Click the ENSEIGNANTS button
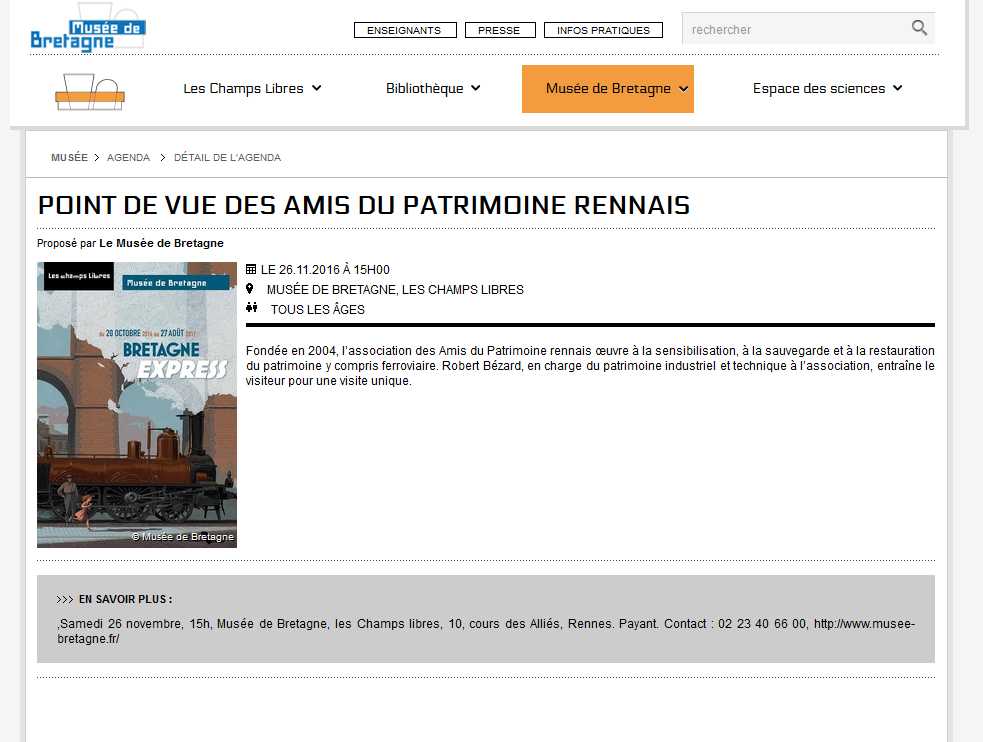 click(x=404, y=30)
